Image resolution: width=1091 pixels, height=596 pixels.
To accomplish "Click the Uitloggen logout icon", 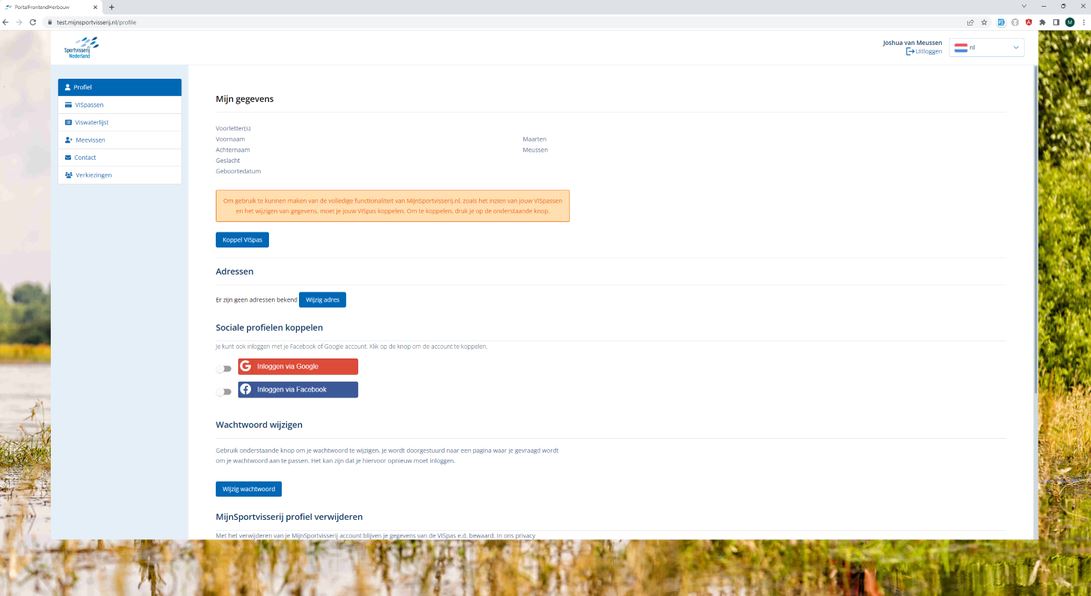I will tap(910, 51).
